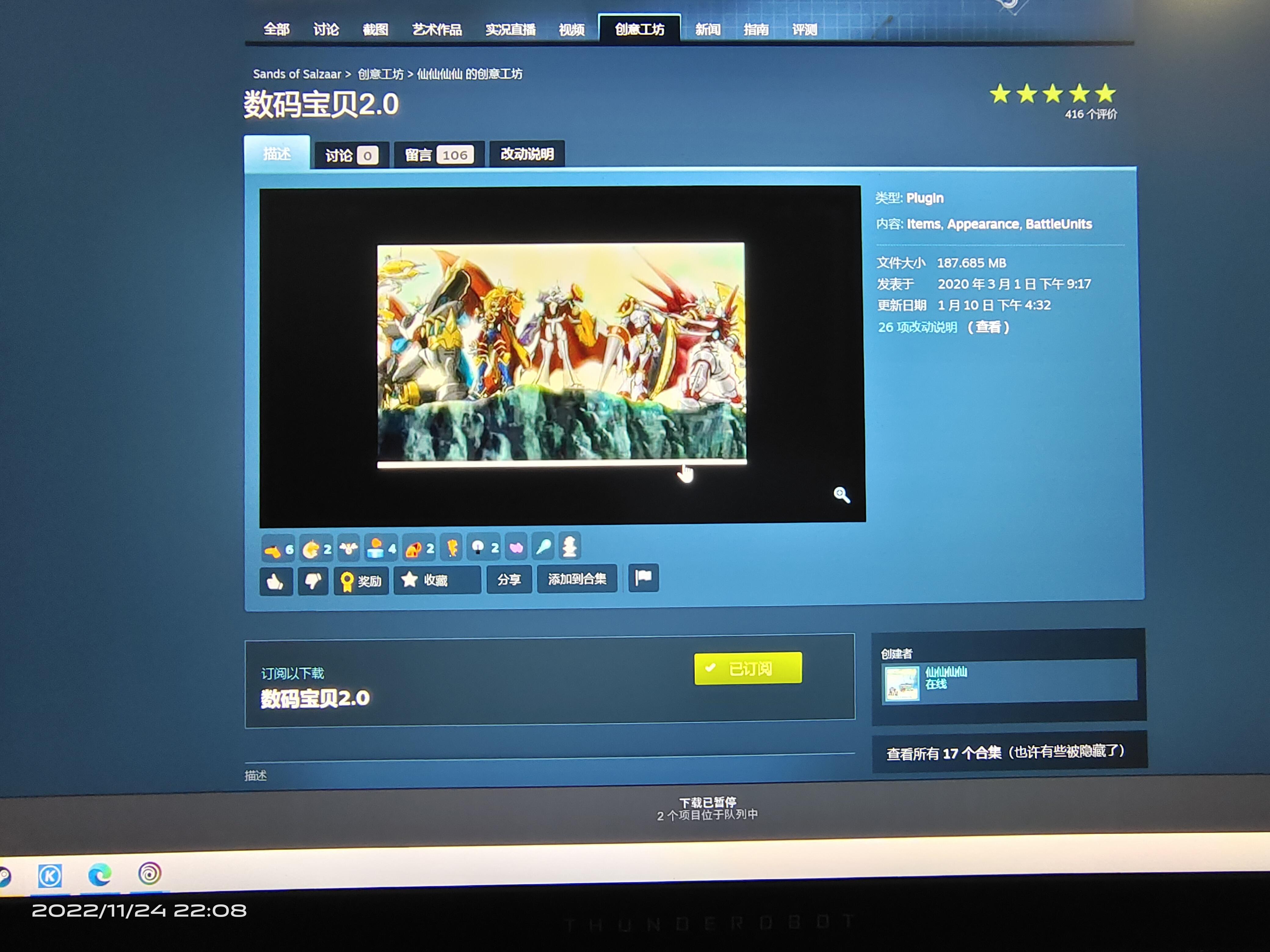Screen dimensions: 1270x952
Task: Click the pointing-hand award icon with count 6
Action: point(278,549)
